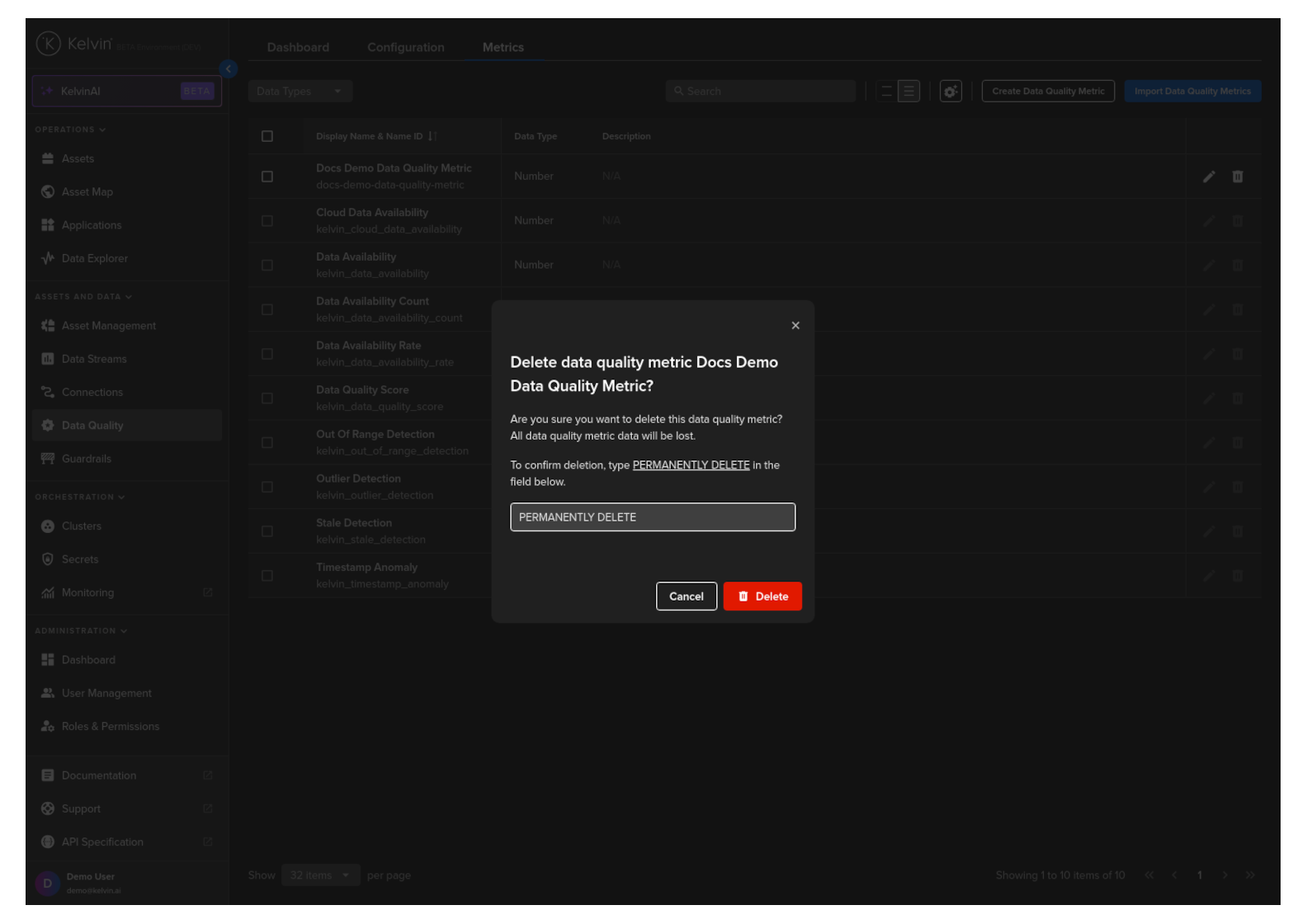
Task: Collapse the Operations sidebar section
Action: (x=70, y=130)
